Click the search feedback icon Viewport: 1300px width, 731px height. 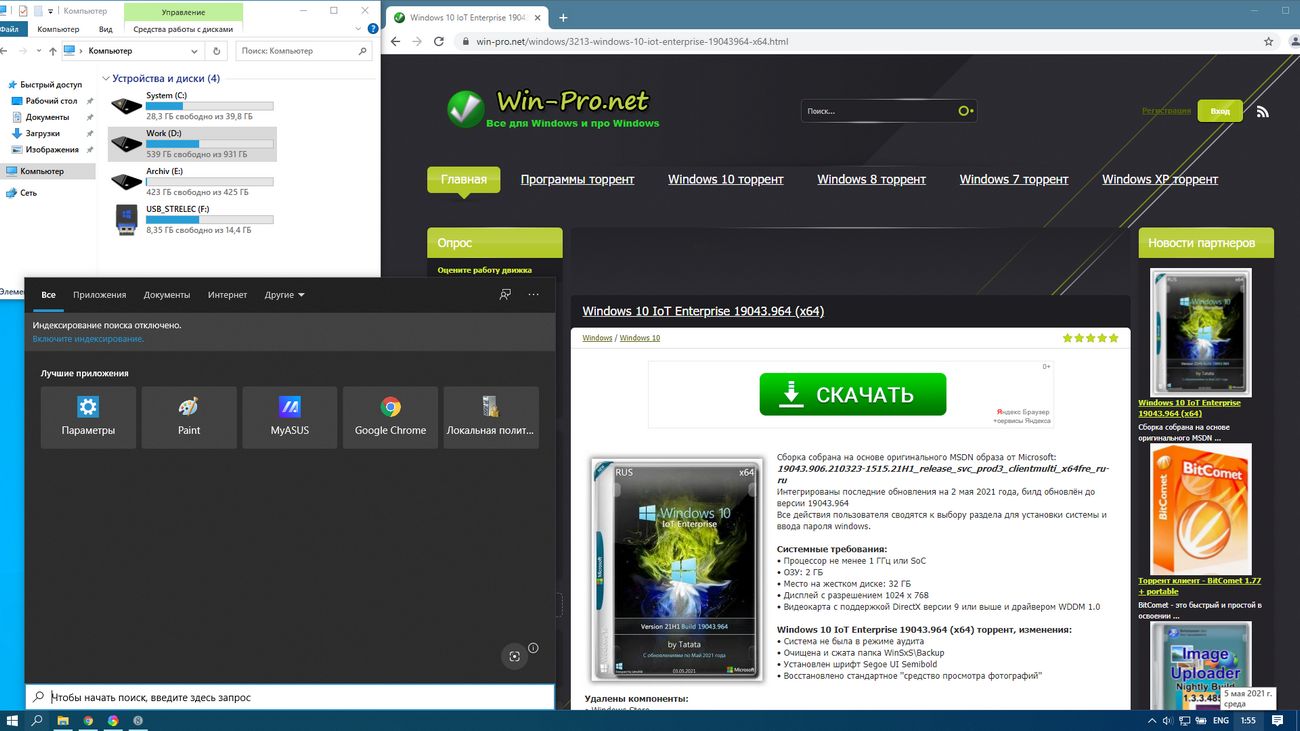pos(505,295)
